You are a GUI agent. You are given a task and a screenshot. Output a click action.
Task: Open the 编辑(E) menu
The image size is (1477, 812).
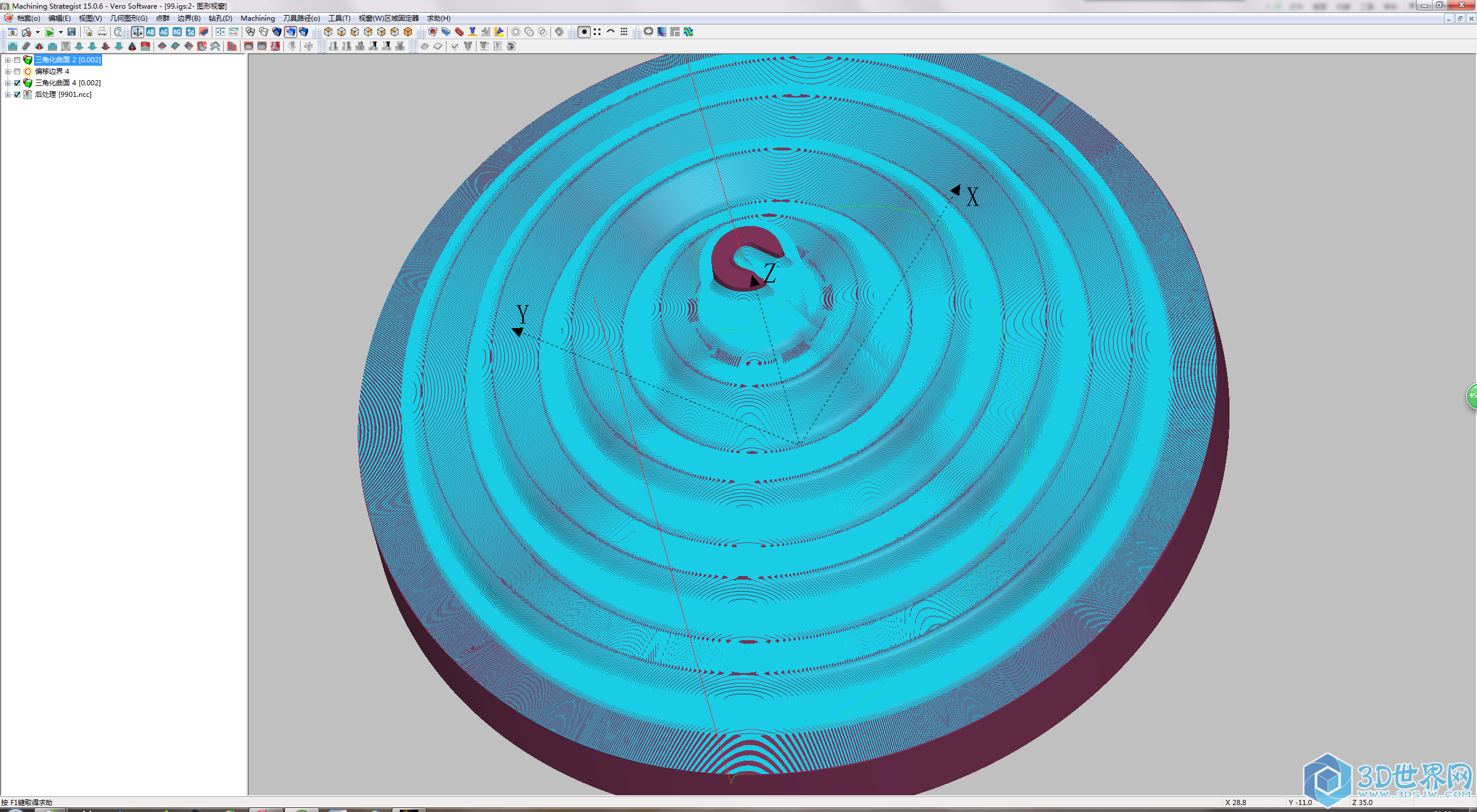click(59, 18)
